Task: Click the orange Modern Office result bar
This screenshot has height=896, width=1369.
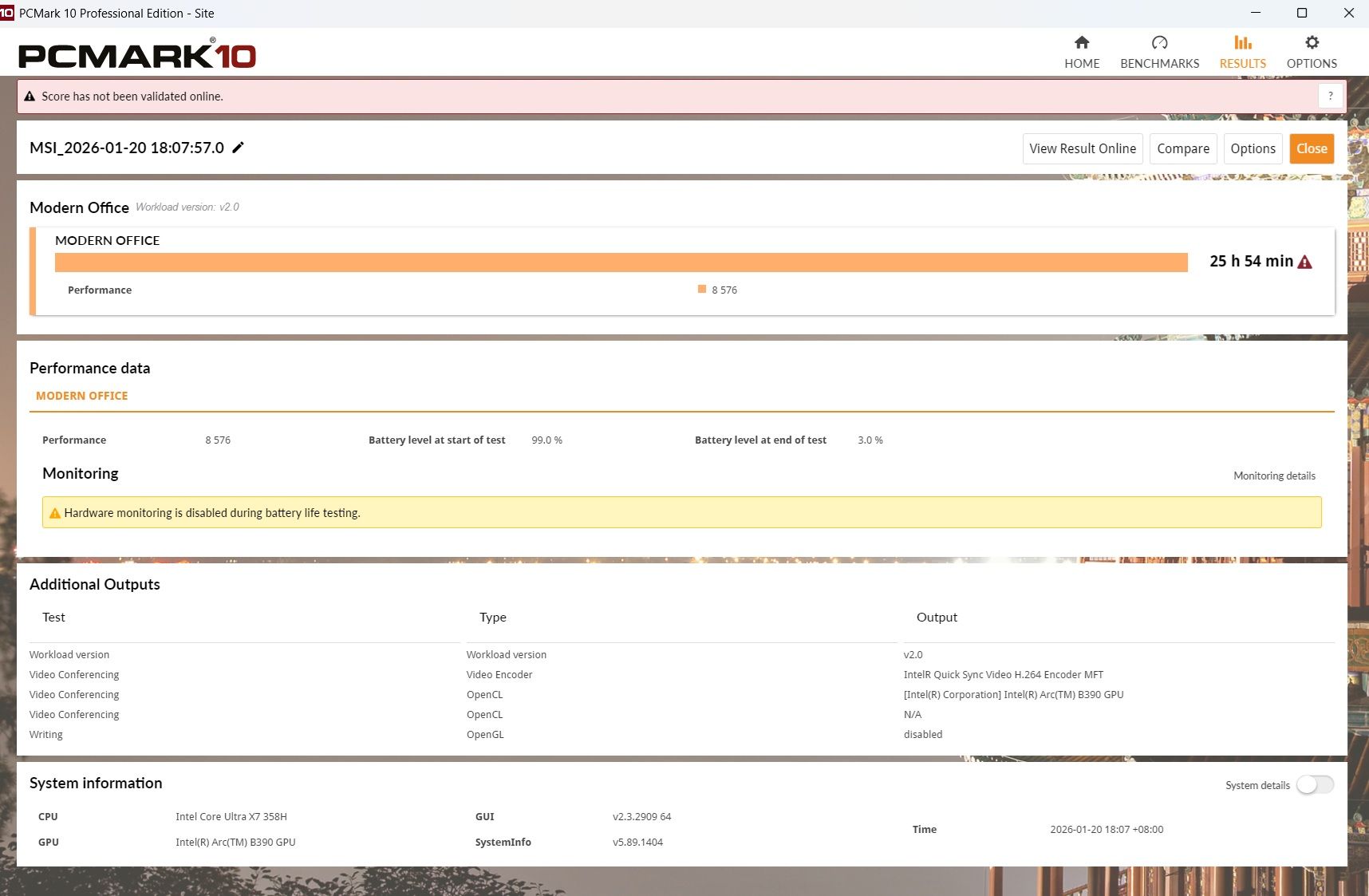Action: click(621, 262)
